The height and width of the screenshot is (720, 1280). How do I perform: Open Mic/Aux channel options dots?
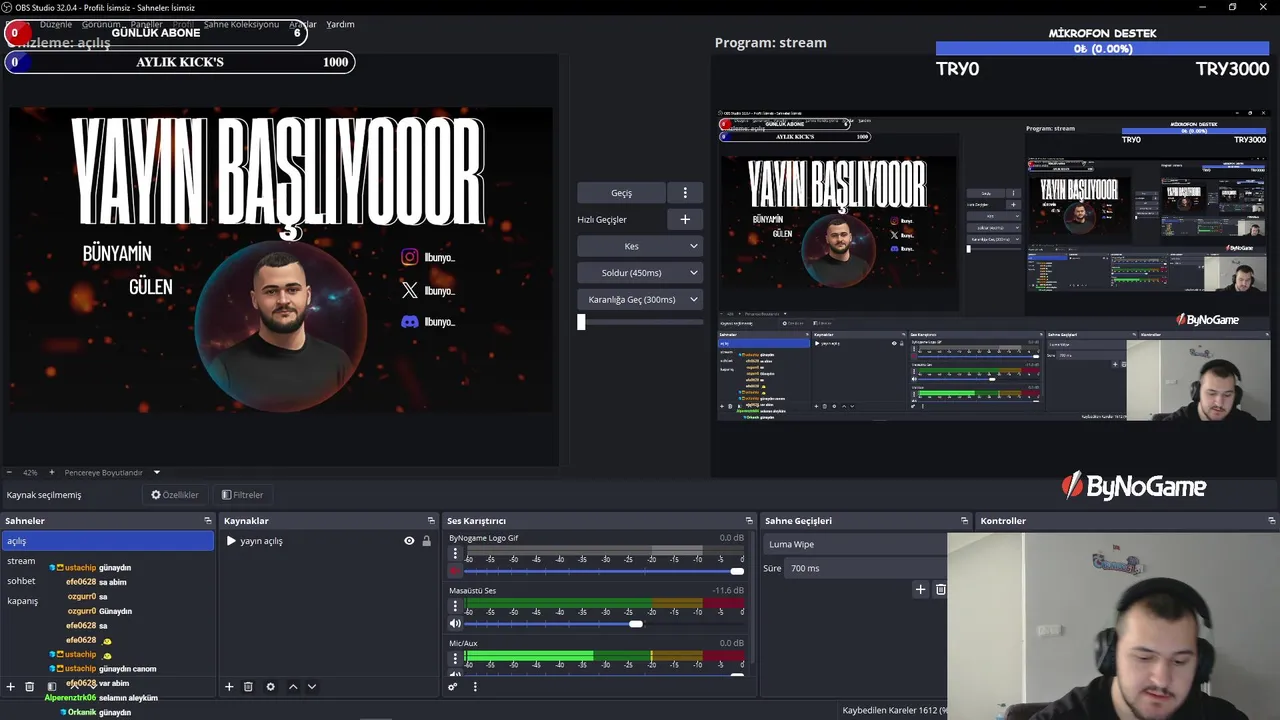tap(455, 659)
